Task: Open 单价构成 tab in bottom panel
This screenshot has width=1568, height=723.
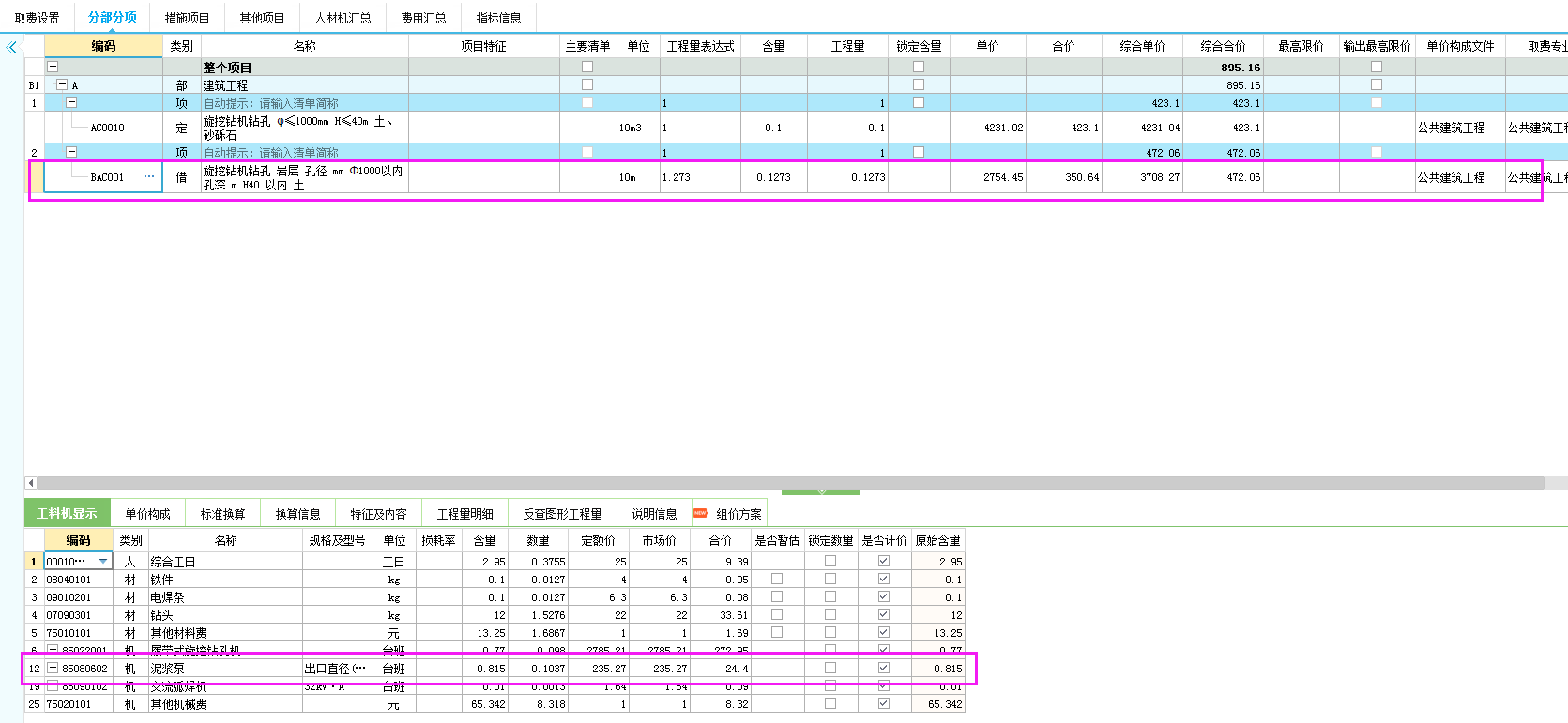Action: coord(147,514)
